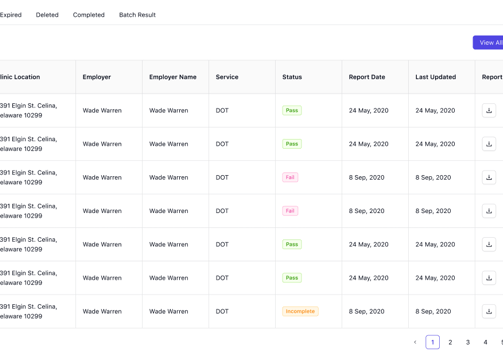Click the View All button
This screenshot has height=360, width=503.
coord(488,43)
